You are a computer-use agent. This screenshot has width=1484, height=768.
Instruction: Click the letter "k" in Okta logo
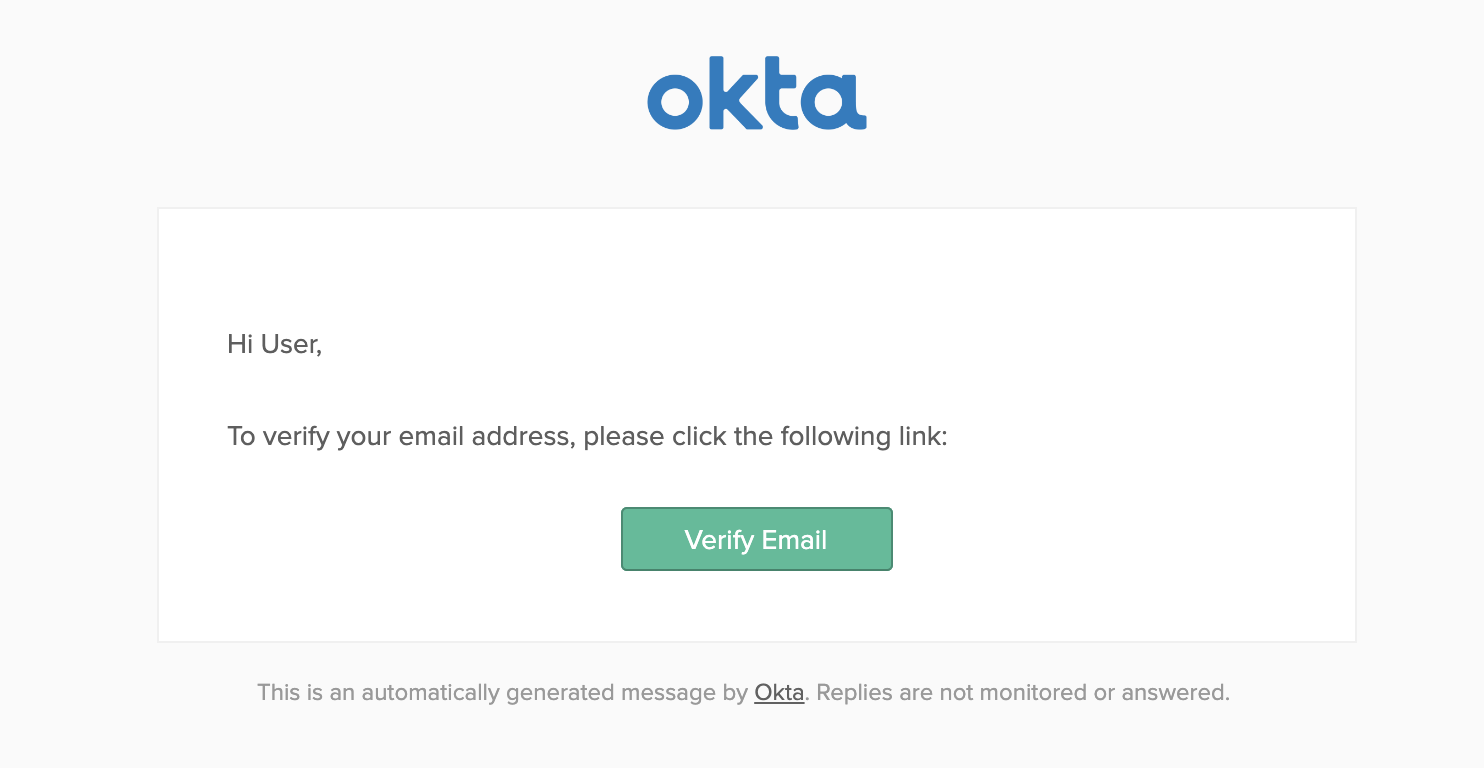[x=731, y=94]
